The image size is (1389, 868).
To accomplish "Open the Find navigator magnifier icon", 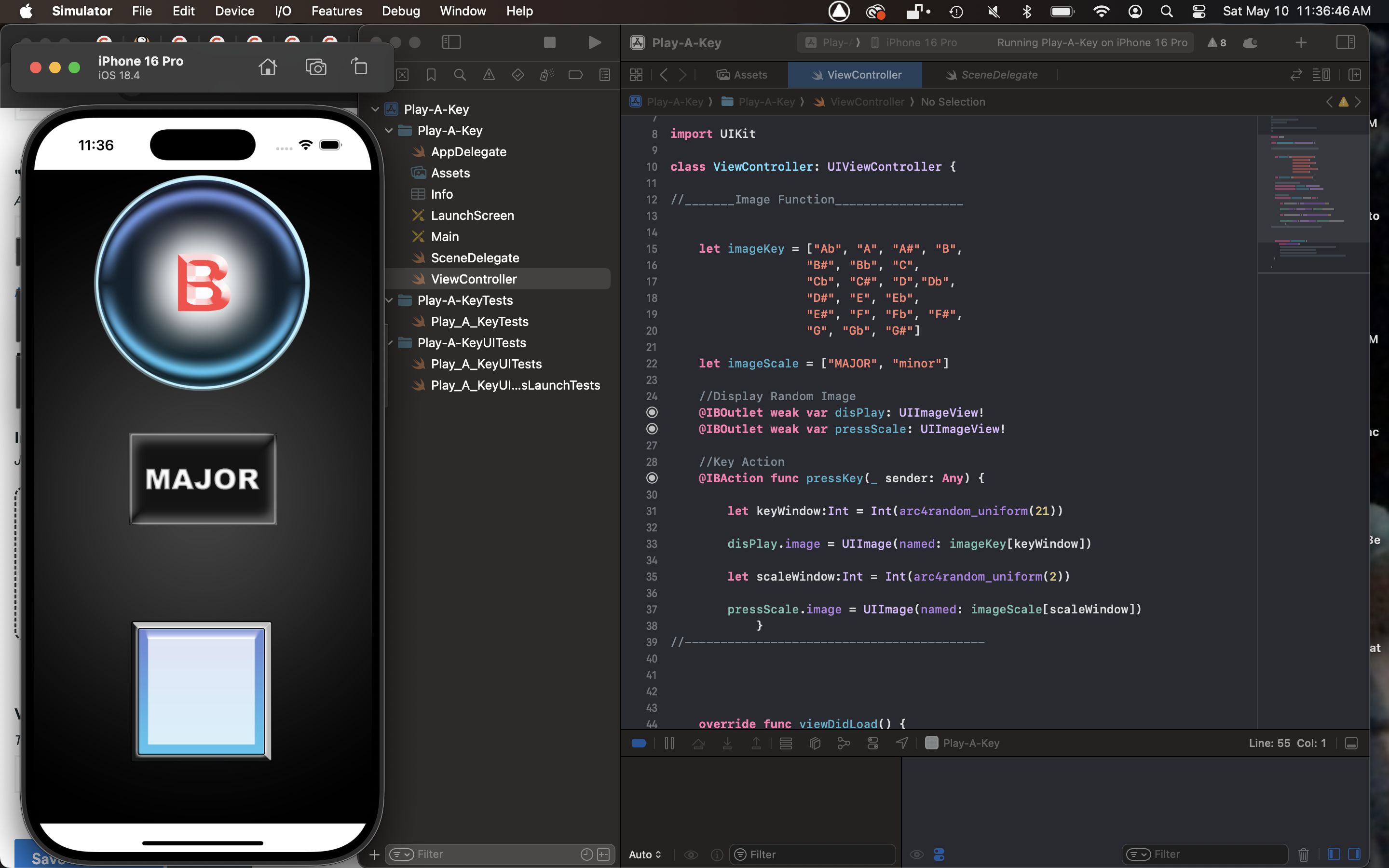I will click(x=460, y=75).
